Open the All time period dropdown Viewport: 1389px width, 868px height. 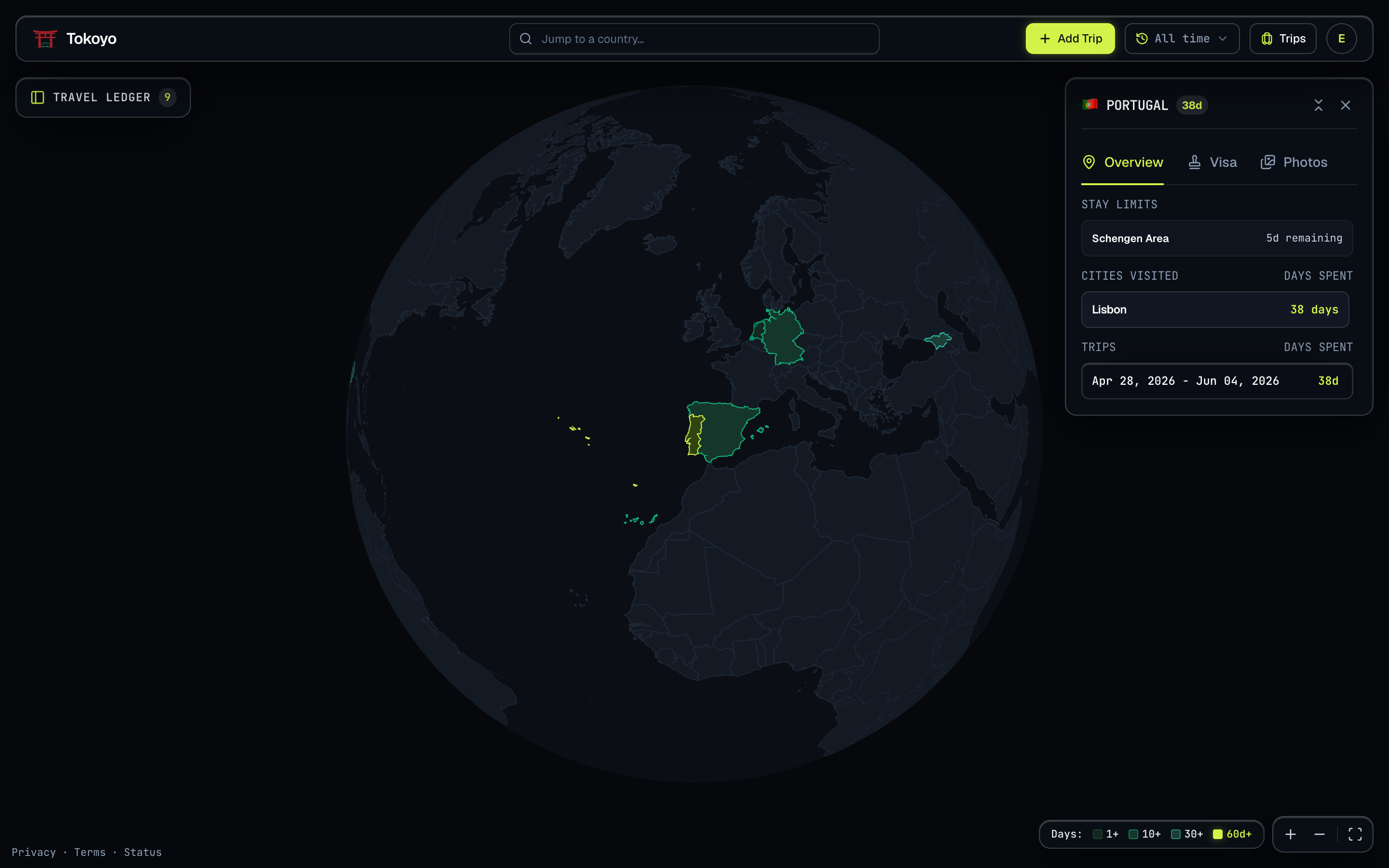tap(1182, 39)
